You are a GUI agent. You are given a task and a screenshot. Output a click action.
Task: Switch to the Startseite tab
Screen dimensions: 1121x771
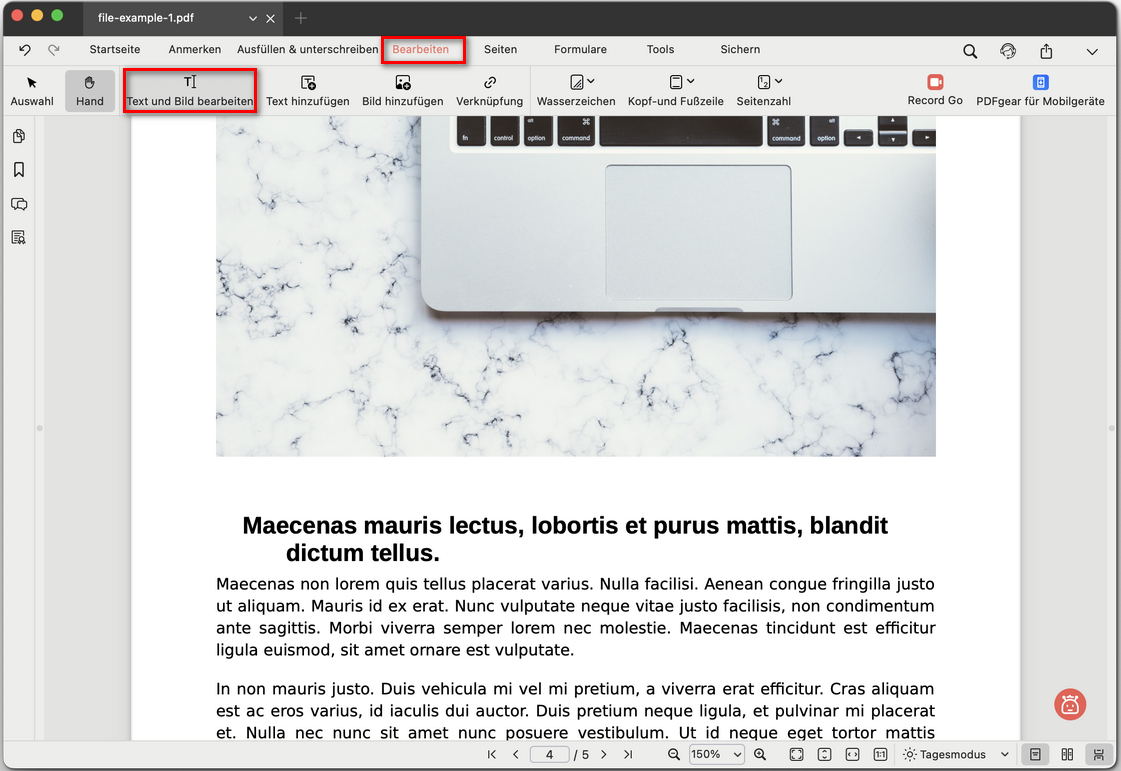[x=114, y=49]
